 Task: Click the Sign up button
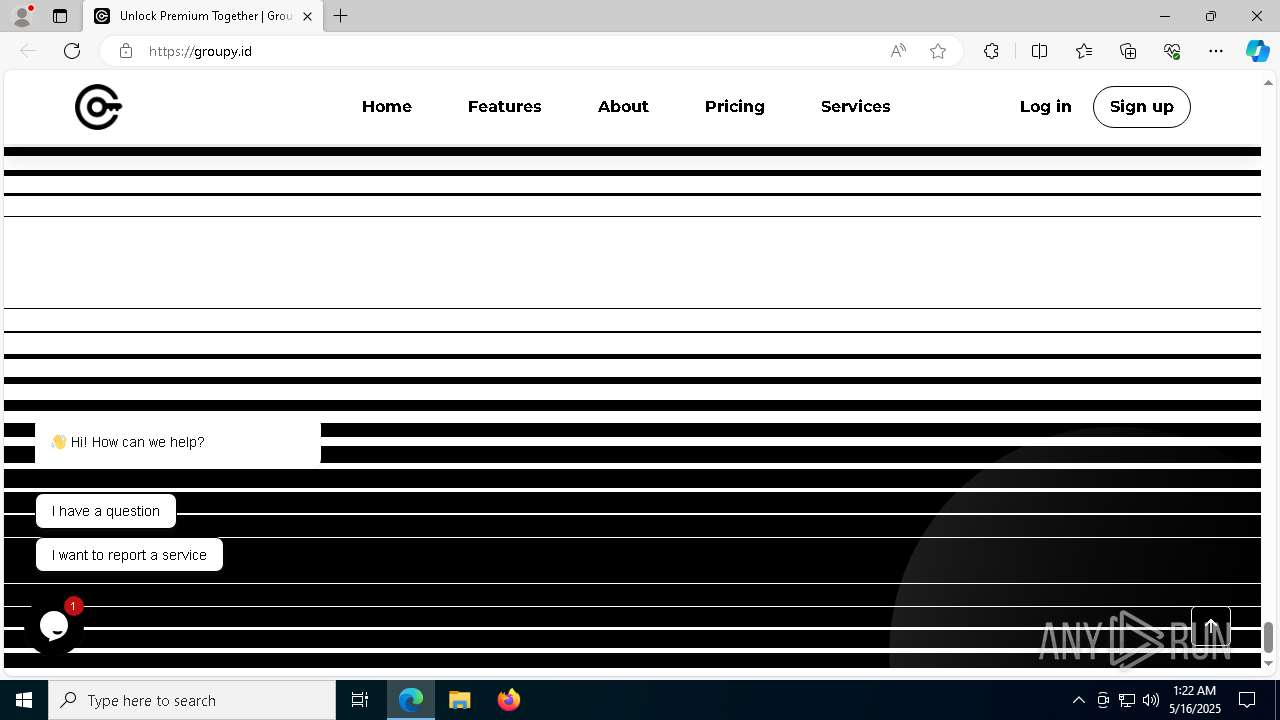click(x=1141, y=107)
